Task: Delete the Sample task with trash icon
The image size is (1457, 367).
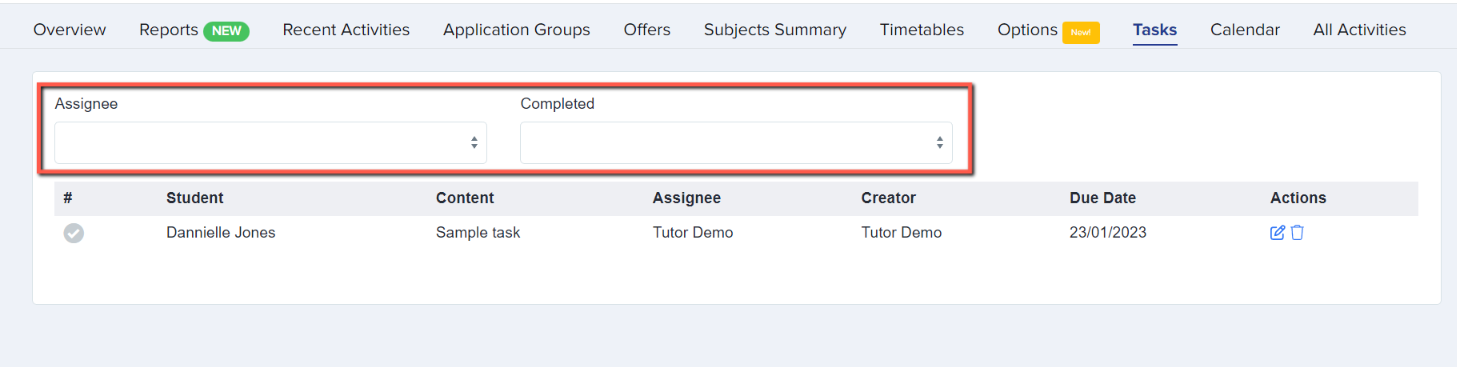Action: [x=1297, y=233]
